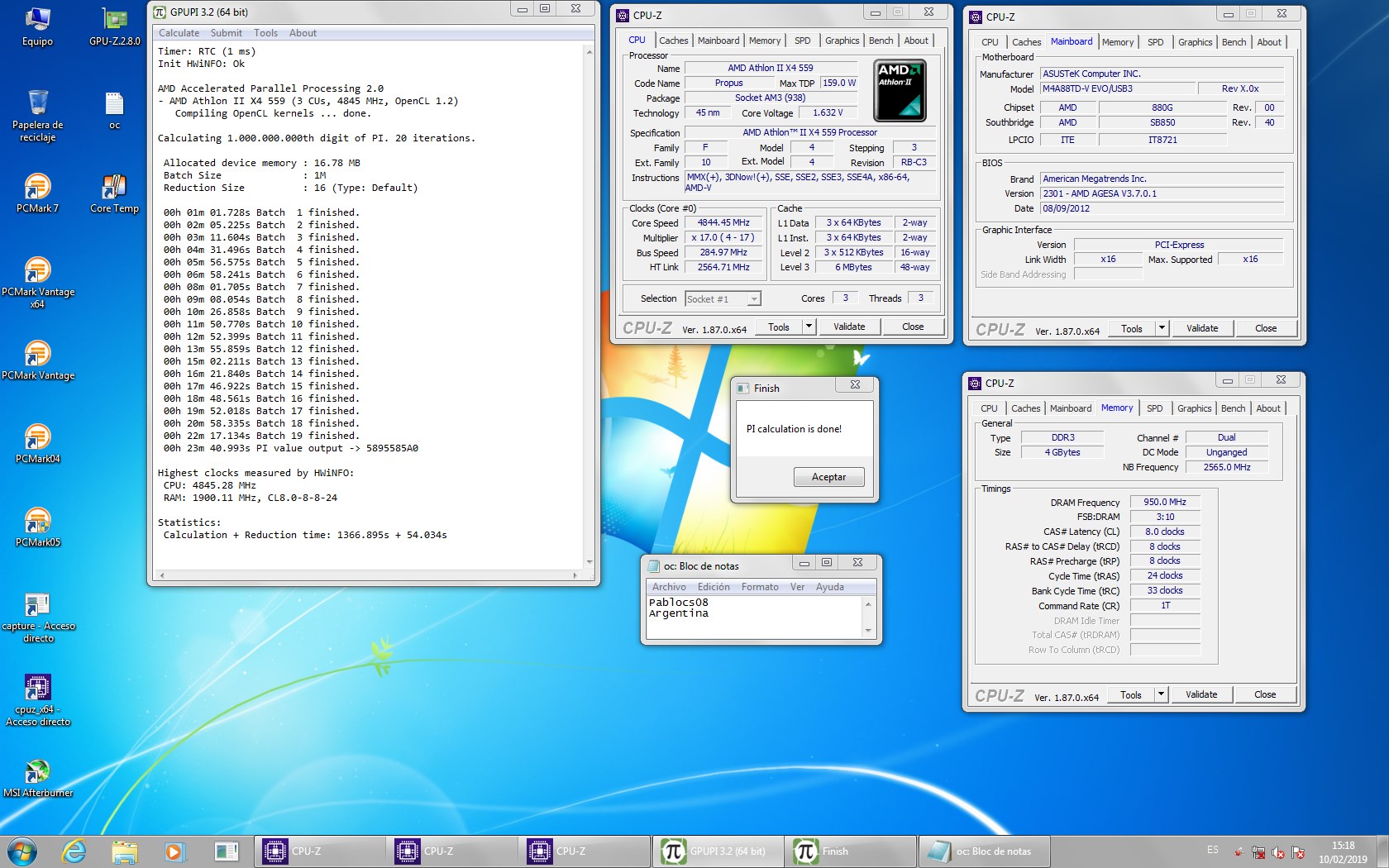Expand Tools dropdown arrow in CPU-Z CPU window
Viewport: 1389px width, 868px height.
809,327
